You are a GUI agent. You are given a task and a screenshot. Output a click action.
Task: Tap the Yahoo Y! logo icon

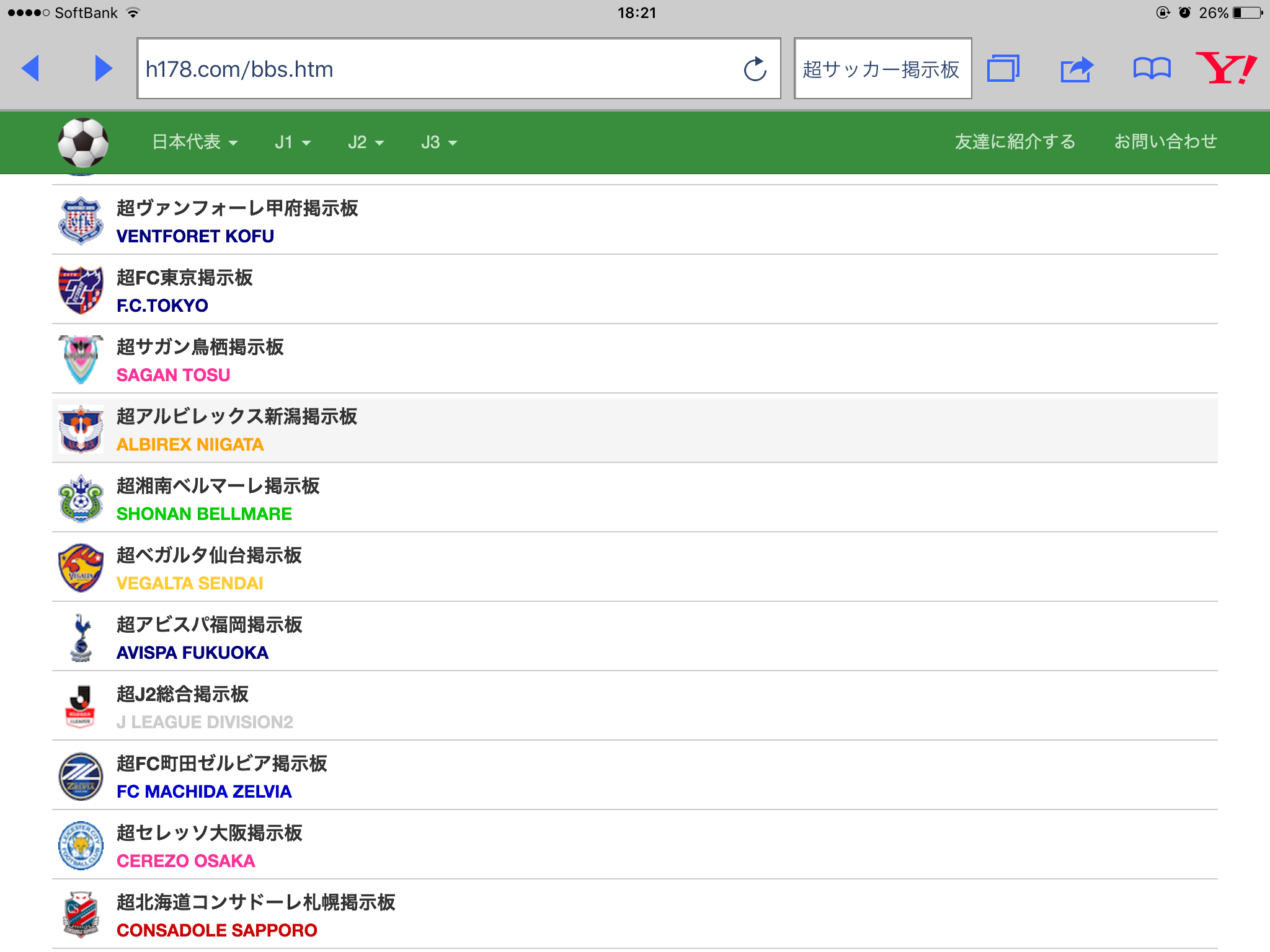click(1225, 68)
